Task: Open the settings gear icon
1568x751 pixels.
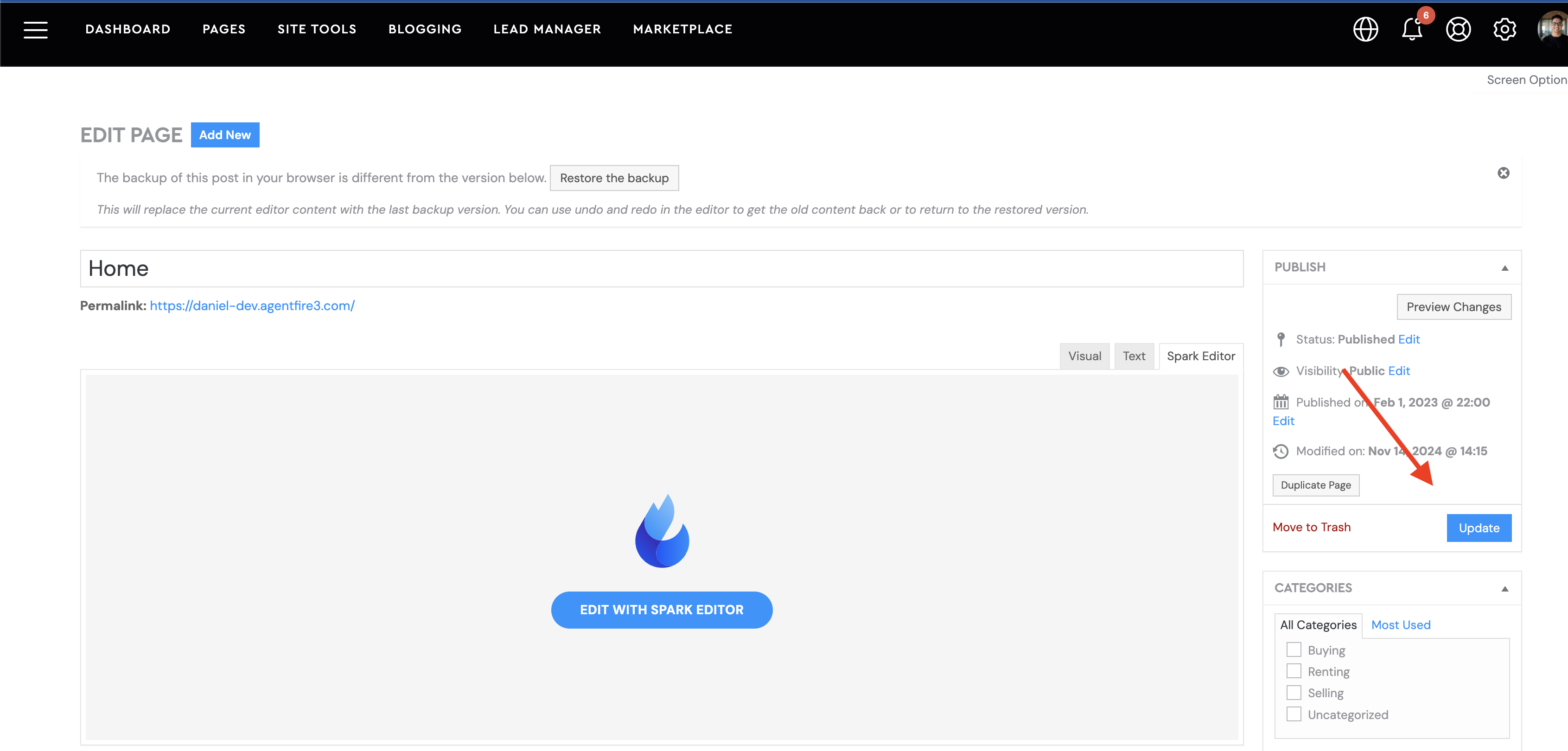Action: point(1504,29)
